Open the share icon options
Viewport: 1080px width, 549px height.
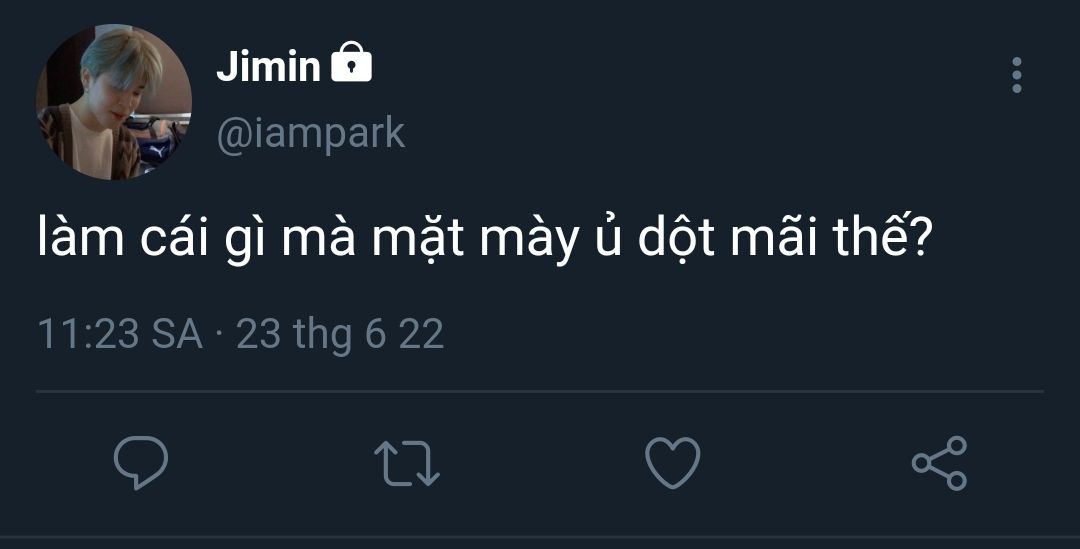click(x=939, y=463)
